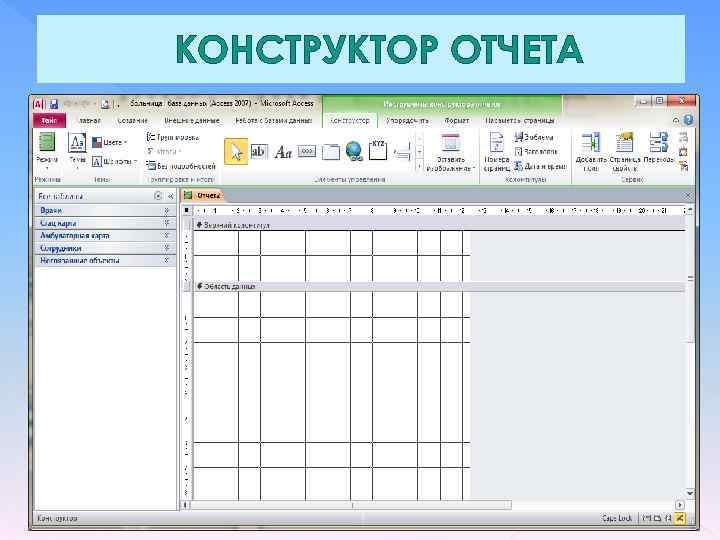This screenshot has height=540, width=720.
Task: Open the Упорядочить ribbon tab
Action: pos(407,121)
